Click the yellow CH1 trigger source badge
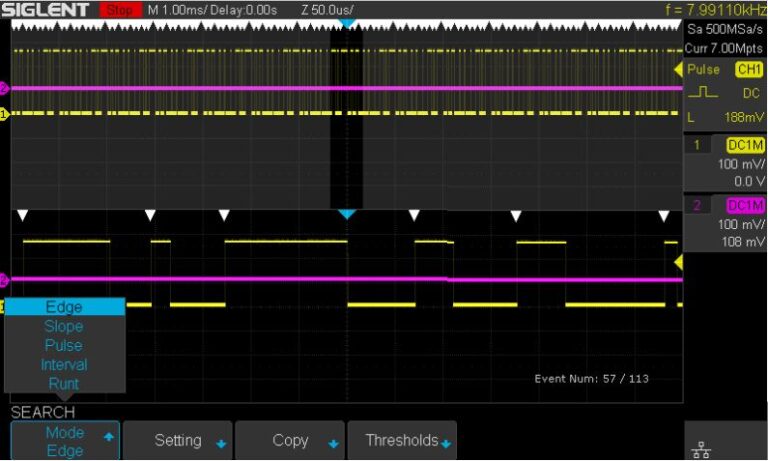Viewport: 768px width, 461px height. pyautogui.click(x=748, y=69)
